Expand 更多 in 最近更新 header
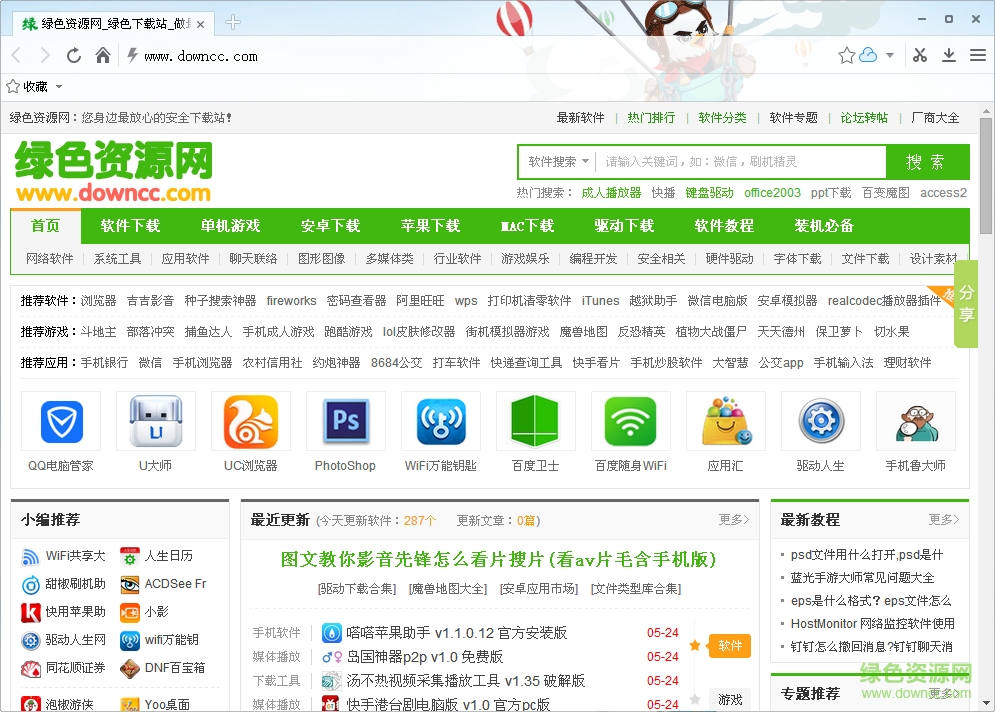This screenshot has height=712, width=995. tap(734, 520)
